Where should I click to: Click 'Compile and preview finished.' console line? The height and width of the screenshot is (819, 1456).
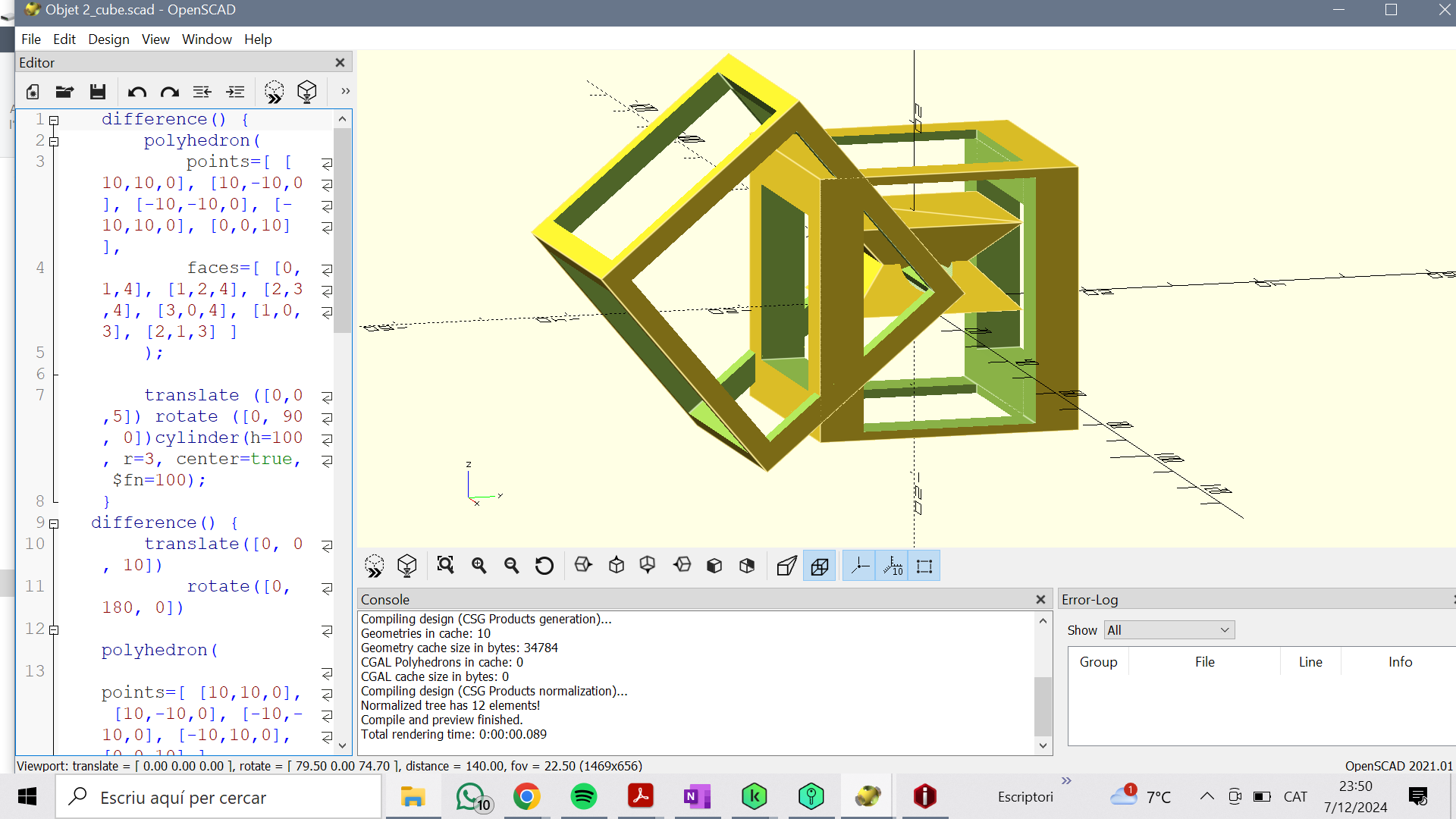[441, 720]
